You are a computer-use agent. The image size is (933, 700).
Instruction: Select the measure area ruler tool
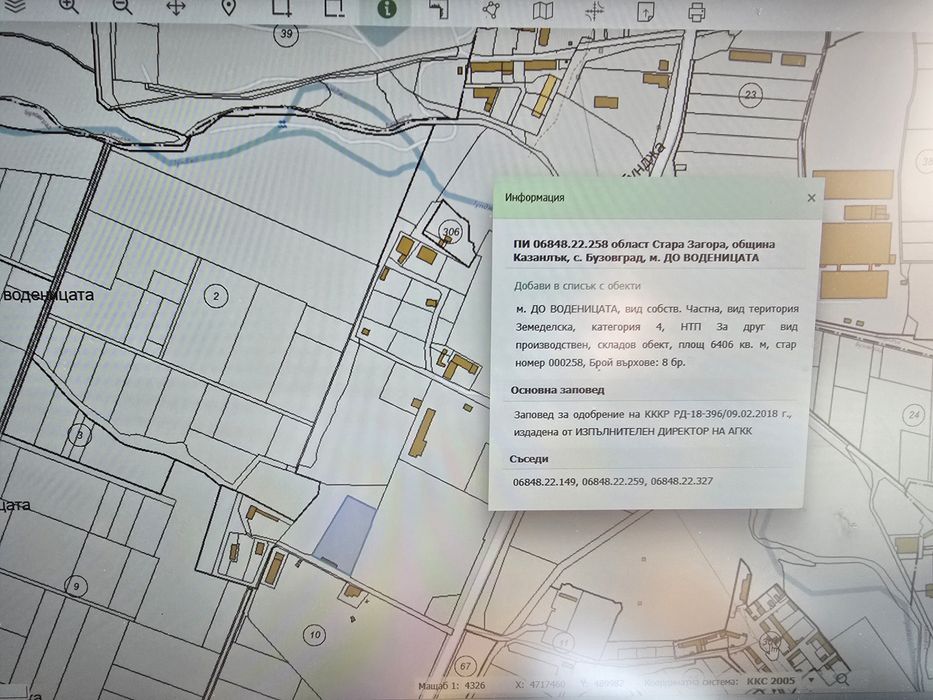(x=439, y=10)
